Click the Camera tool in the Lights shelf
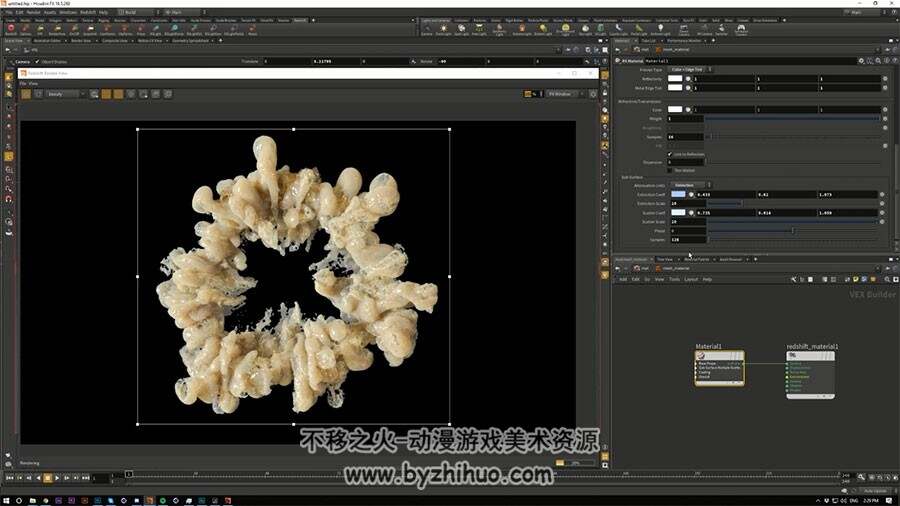This screenshot has height=506, width=900. [426, 28]
